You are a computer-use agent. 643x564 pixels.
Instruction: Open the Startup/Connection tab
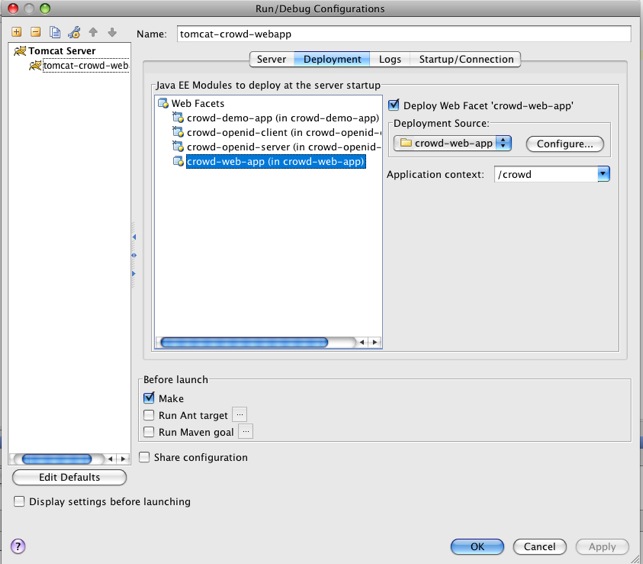coord(466,59)
